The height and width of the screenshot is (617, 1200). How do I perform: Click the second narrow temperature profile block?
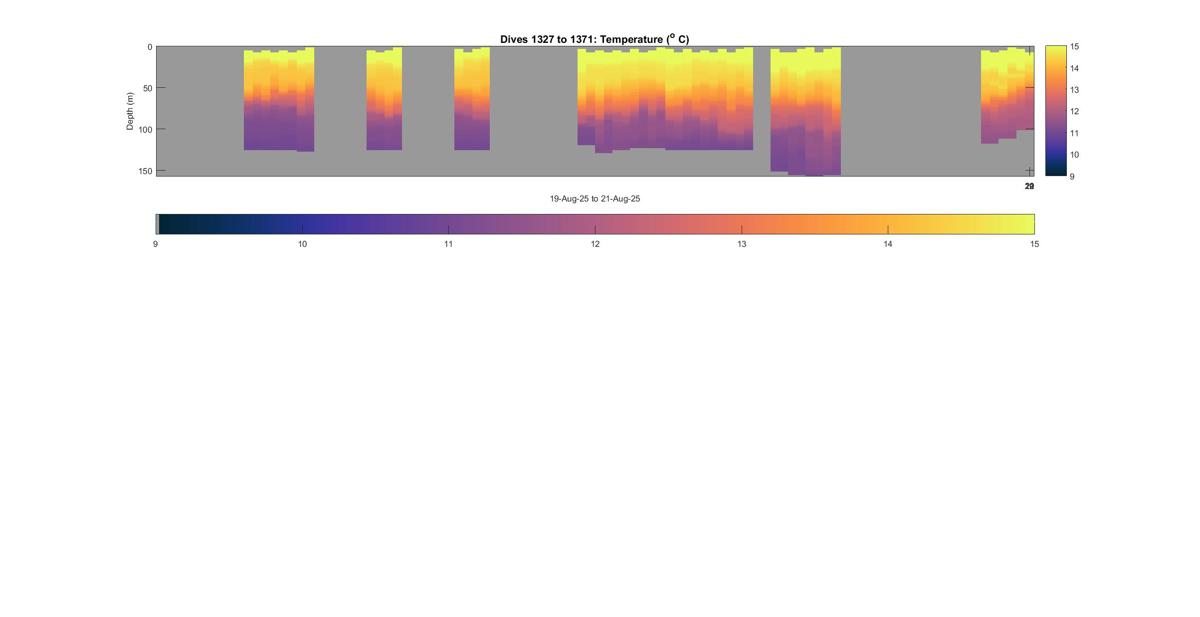[x=384, y=100]
